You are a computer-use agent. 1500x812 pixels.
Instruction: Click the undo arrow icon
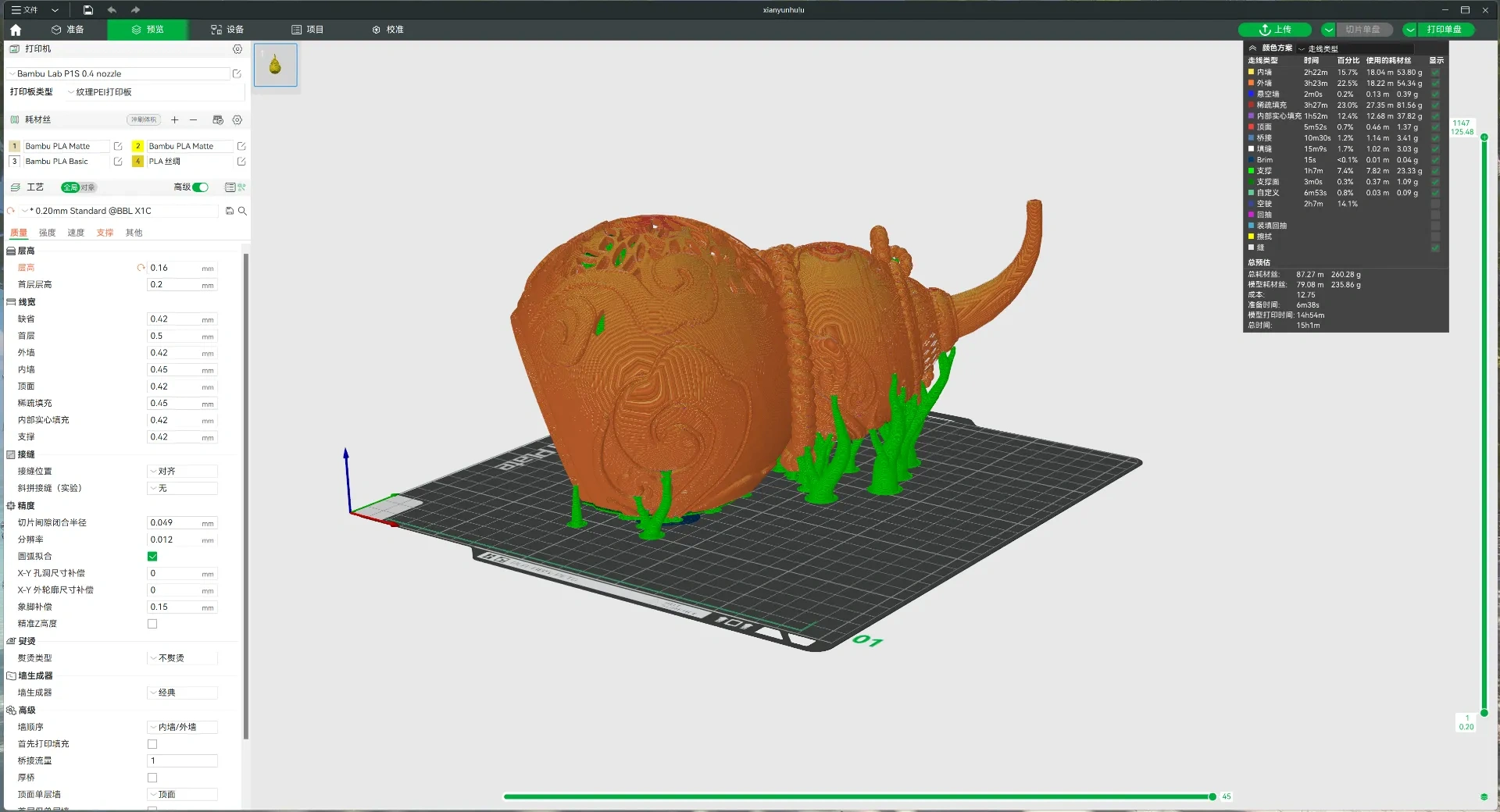coord(112,10)
